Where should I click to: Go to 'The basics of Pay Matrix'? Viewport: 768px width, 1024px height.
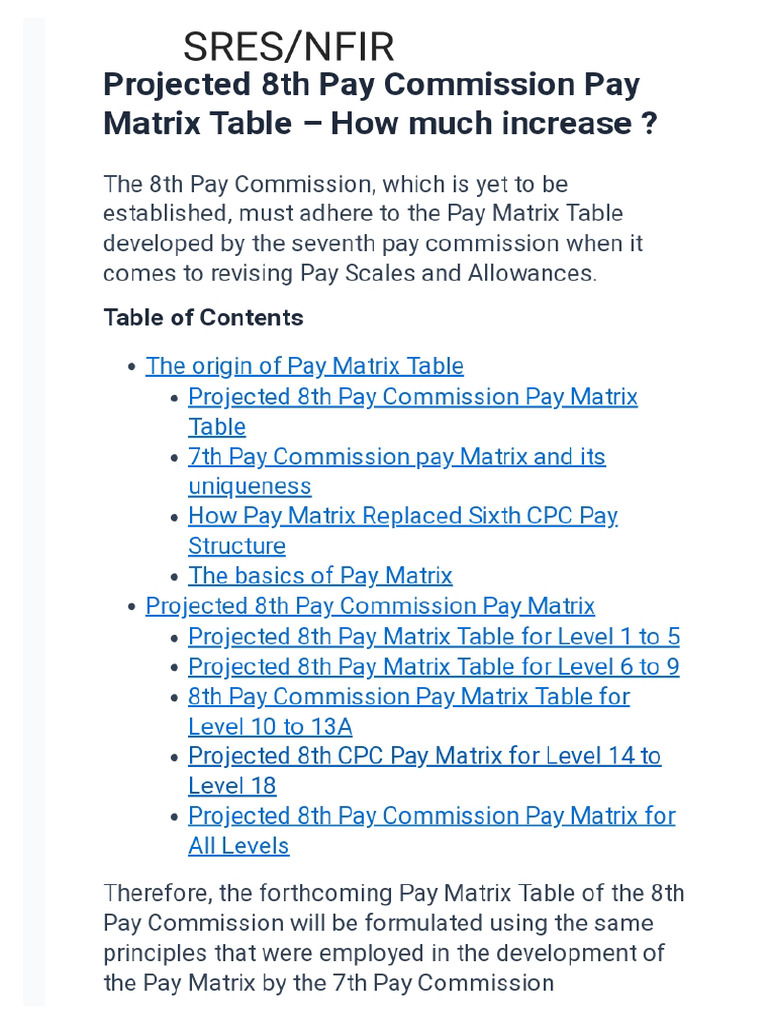click(x=320, y=576)
